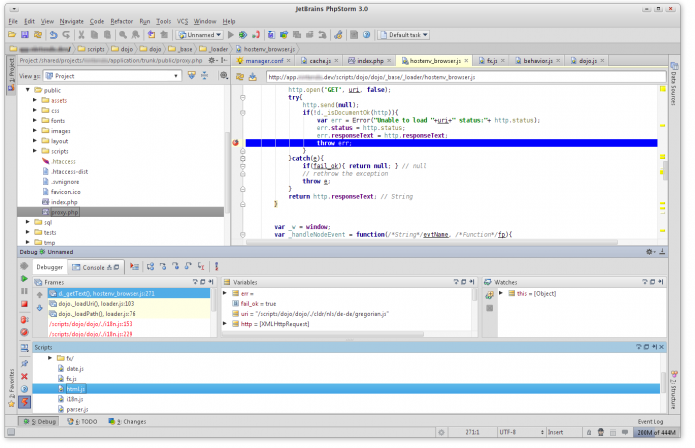The height and width of the screenshot is (448, 695).
Task: Open the Structure side panel button
Action: click(x=673, y=389)
